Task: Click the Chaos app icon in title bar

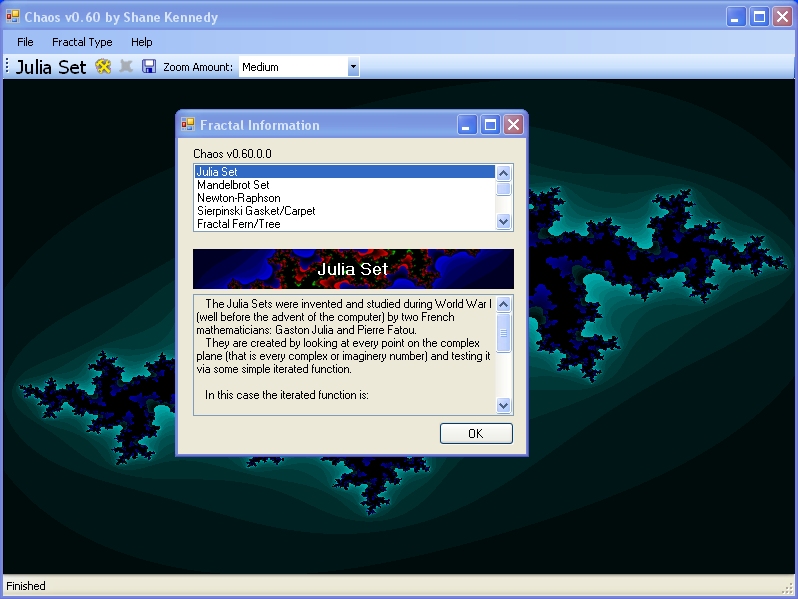Action: point(12,17)
